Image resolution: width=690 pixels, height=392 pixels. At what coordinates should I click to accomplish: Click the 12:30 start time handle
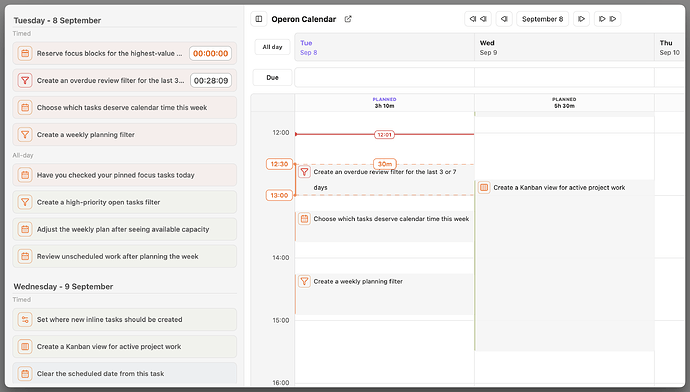[279, 164]
